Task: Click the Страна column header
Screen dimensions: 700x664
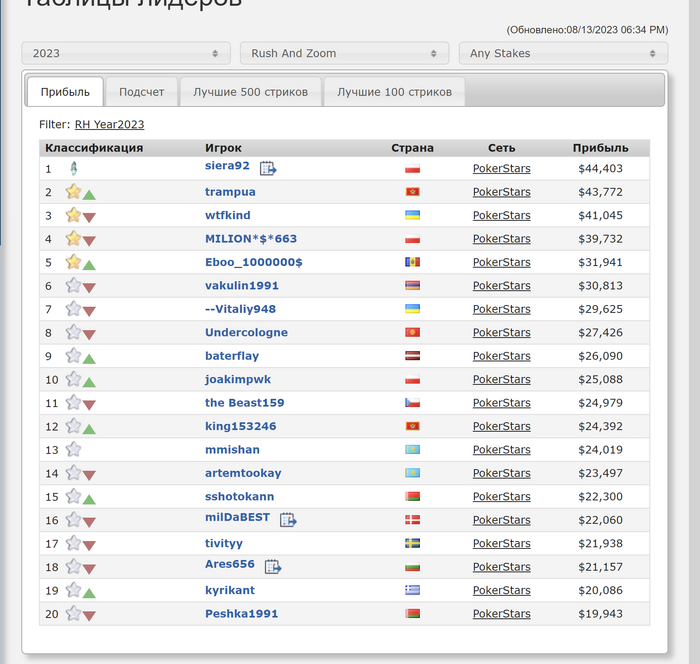Action: coord(412,148)
